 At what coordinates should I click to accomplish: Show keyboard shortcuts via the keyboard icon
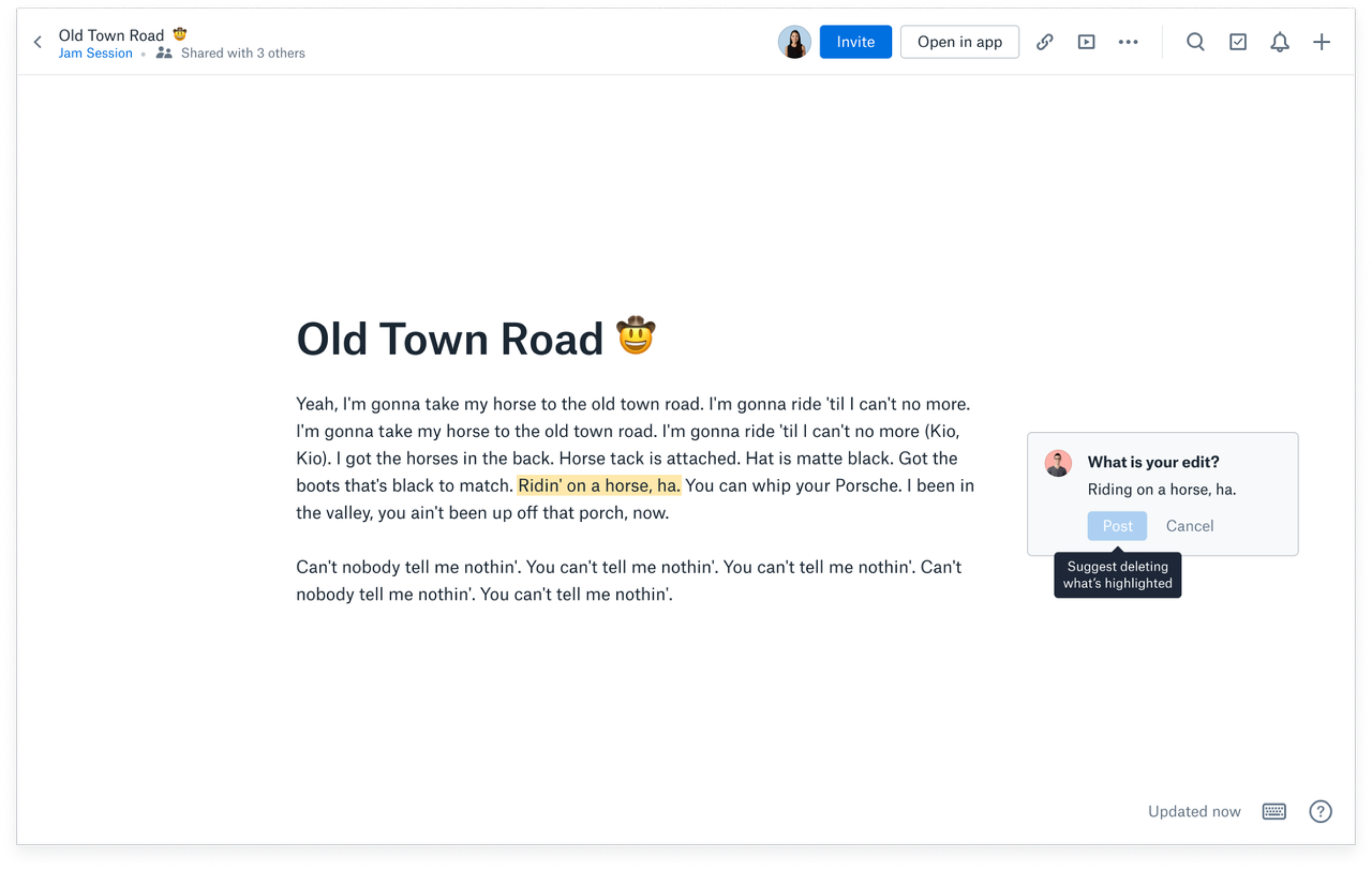(x=1274, y=811)
